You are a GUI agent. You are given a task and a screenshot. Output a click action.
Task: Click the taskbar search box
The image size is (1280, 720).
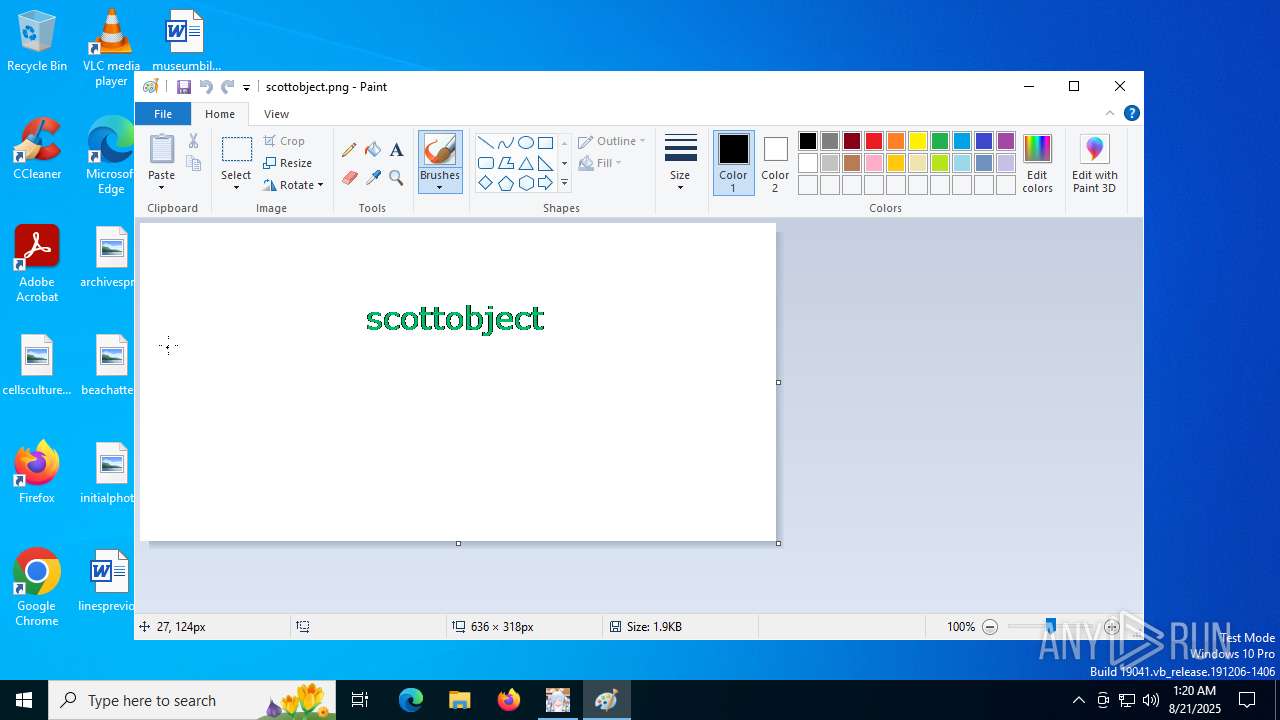tap(192, 700)
